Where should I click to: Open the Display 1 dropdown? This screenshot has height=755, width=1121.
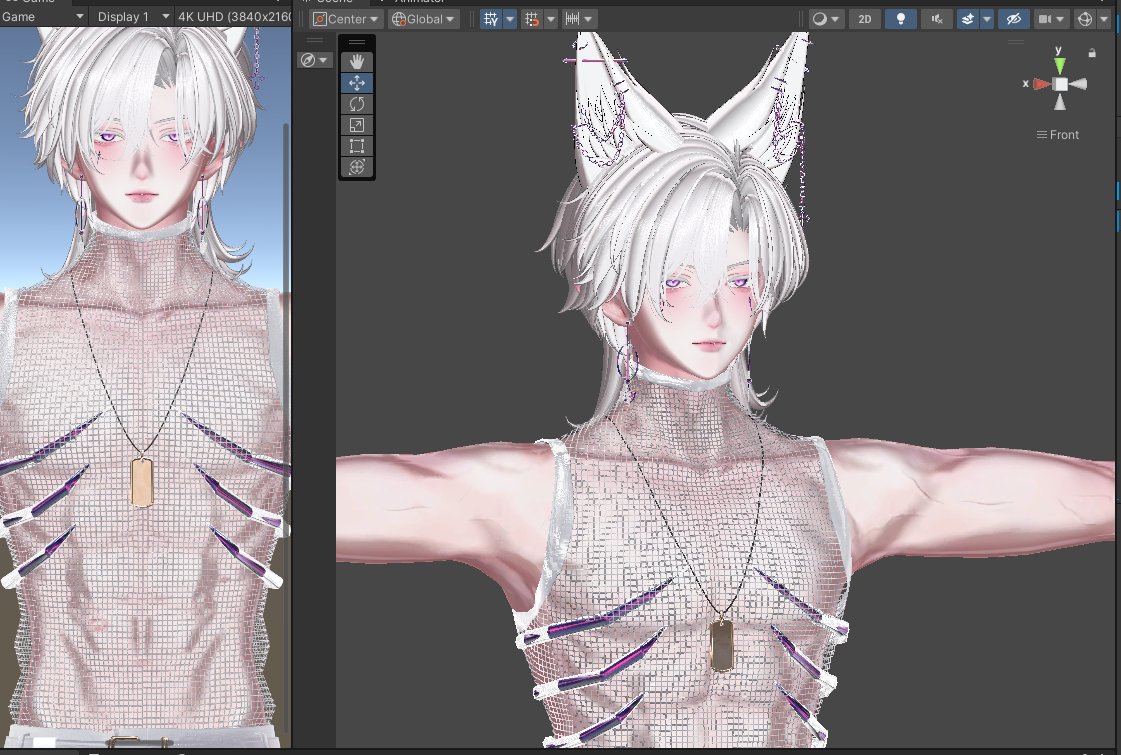[x=131, y=16]
